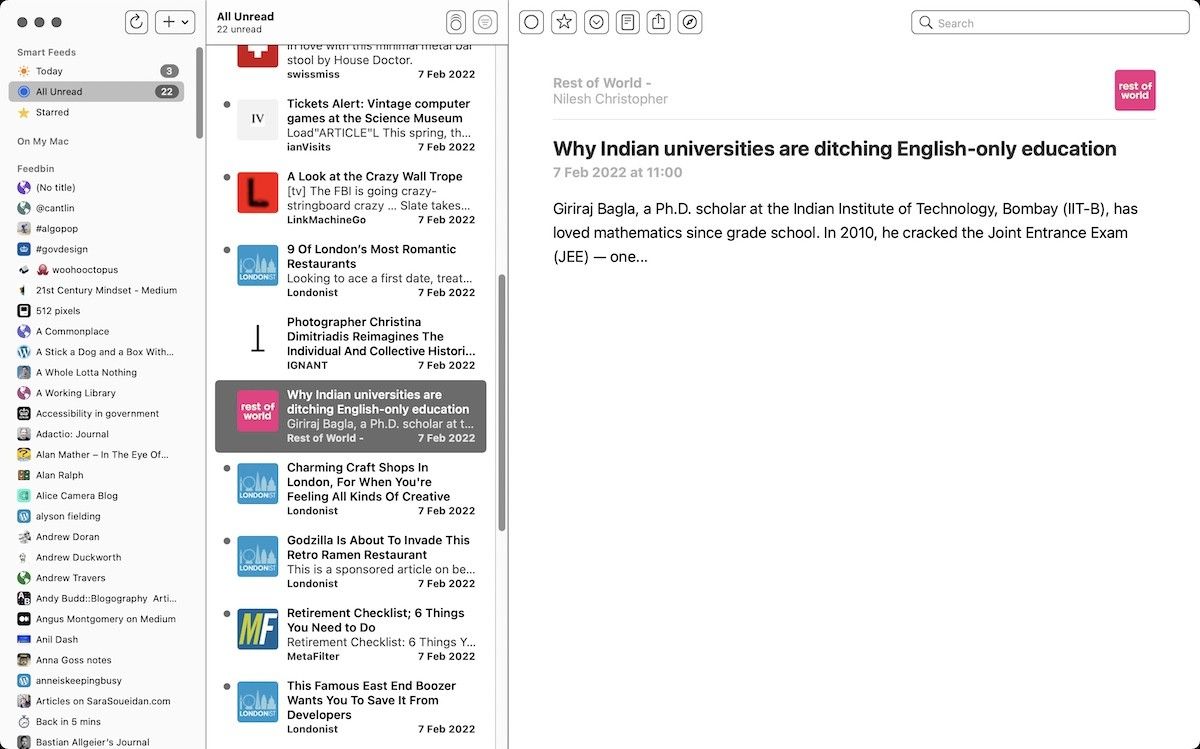1200x749 pixels.
Task: Toggle Reader View for the article
Action: point(627,22)
